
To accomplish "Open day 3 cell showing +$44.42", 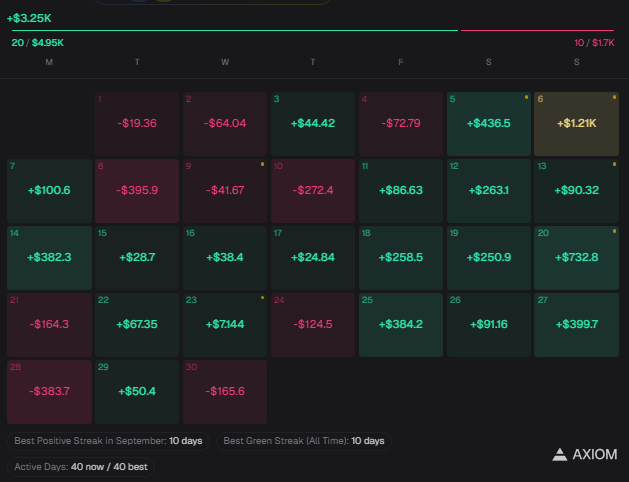I will point(313,124).
